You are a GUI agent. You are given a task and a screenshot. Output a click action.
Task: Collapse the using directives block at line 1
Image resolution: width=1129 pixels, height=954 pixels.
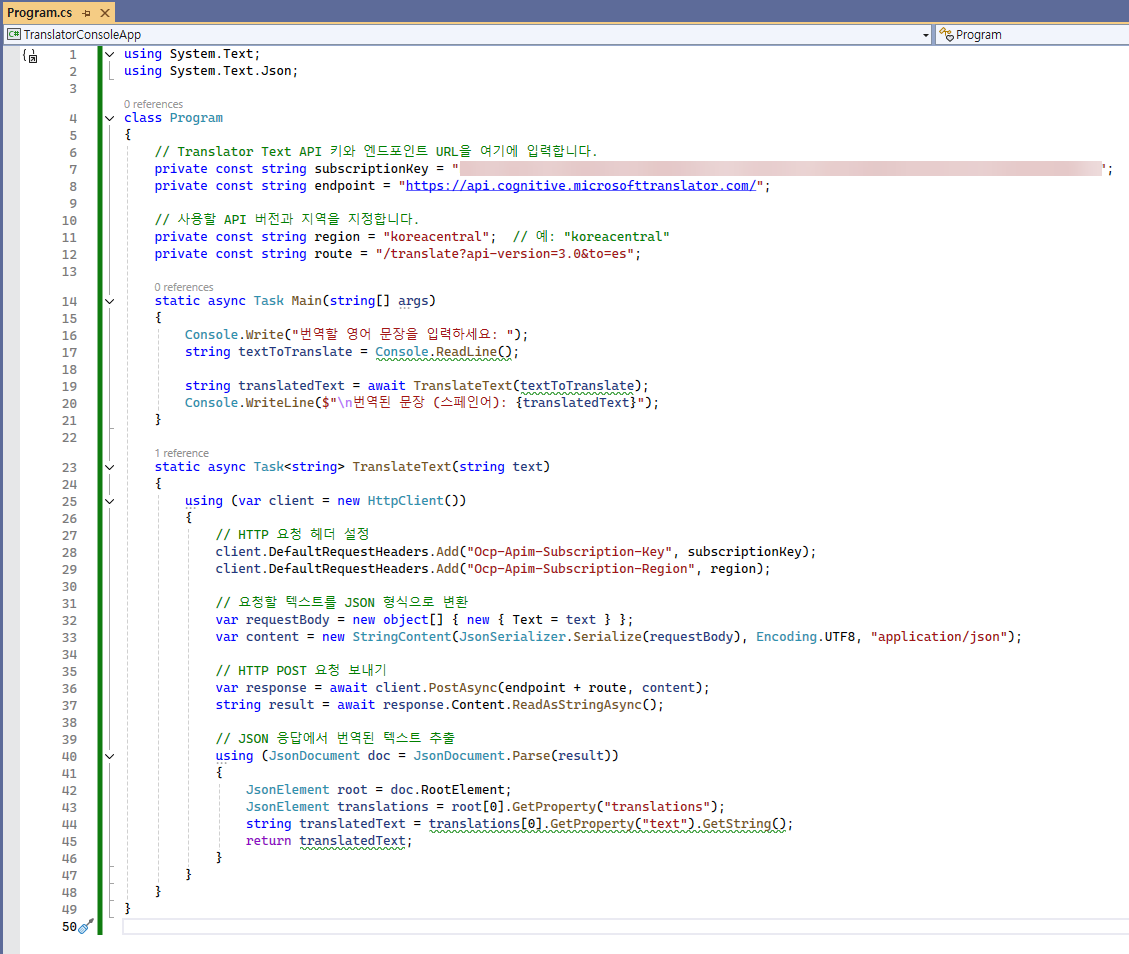(109, 54)
